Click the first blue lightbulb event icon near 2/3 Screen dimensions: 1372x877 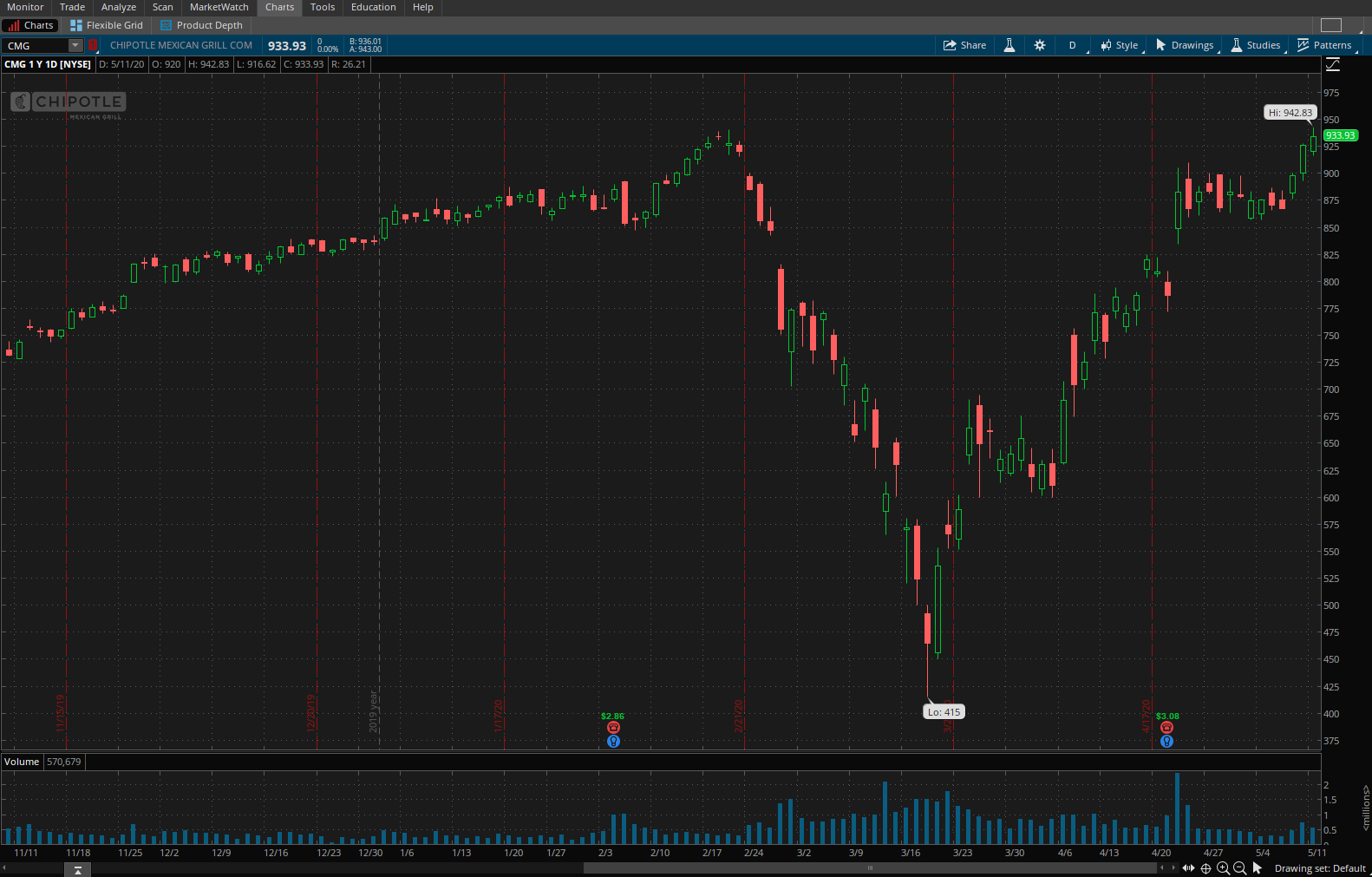[613, 741]
